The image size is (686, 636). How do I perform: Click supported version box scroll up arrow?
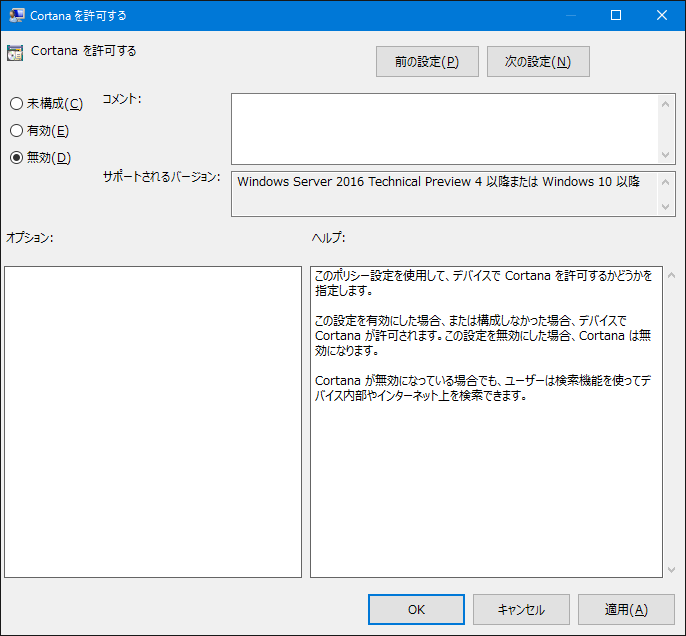tap(665, 182)
